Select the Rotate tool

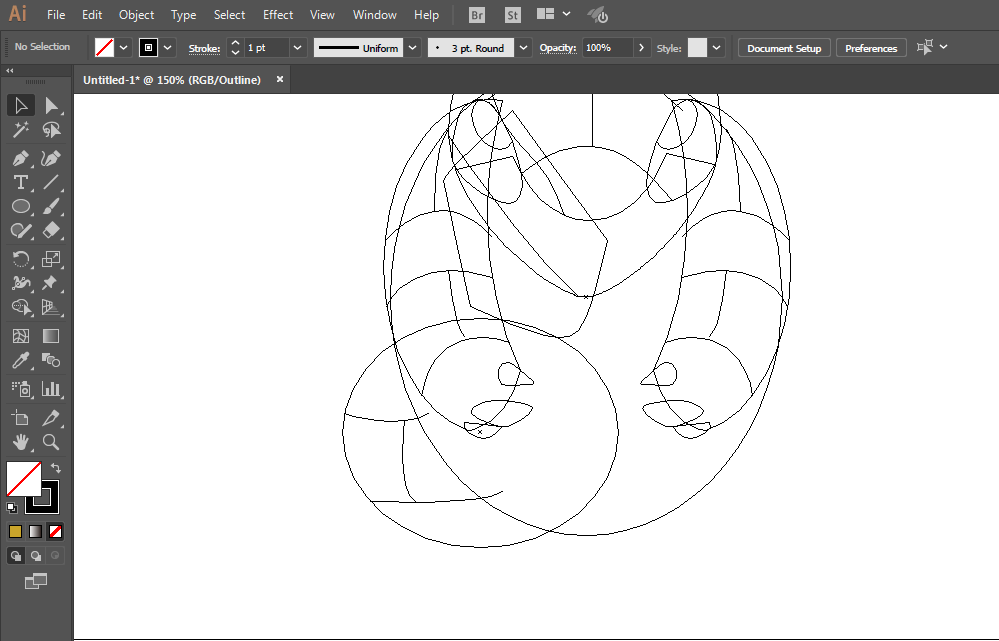[x=20, y=259]
